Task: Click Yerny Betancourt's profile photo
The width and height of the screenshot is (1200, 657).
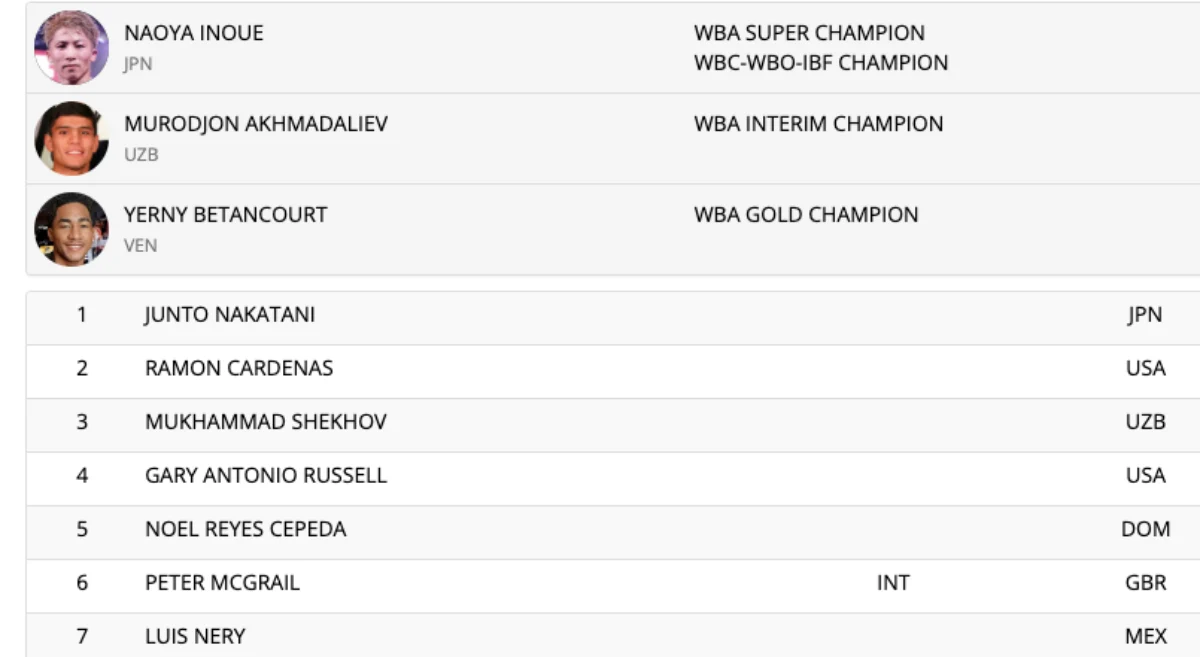Action: pyautogui.click(x=71, y=229)
